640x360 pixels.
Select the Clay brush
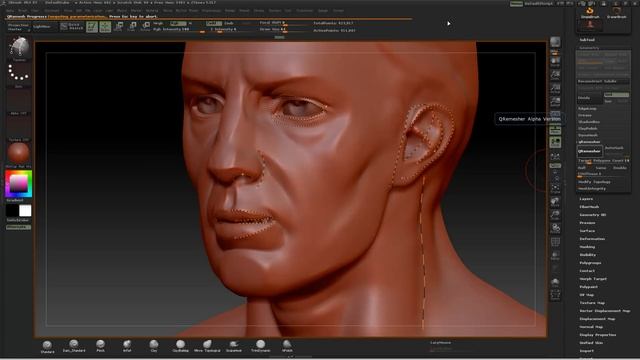pos(154,346)
